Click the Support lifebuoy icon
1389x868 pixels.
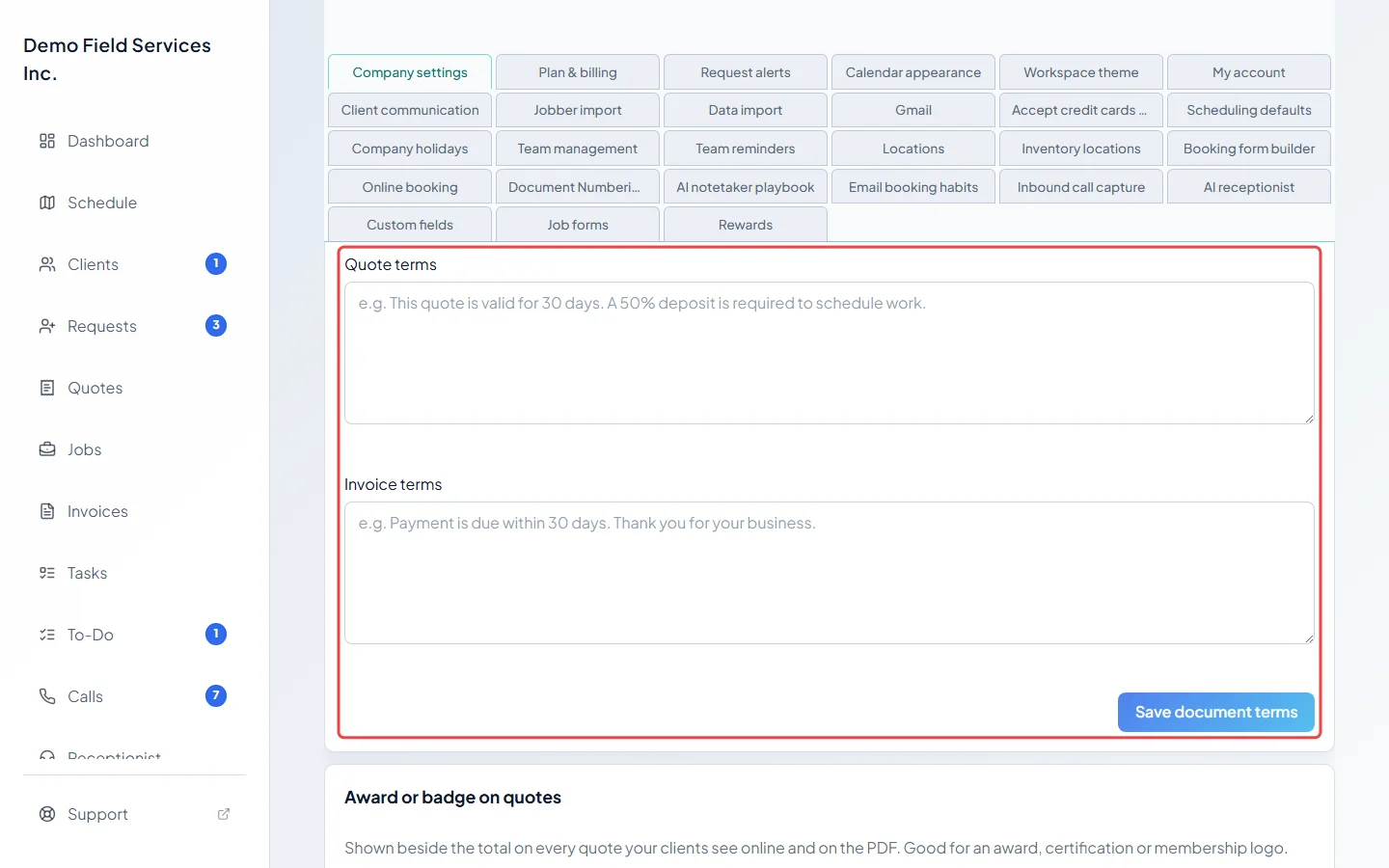[x=47, y=814]
